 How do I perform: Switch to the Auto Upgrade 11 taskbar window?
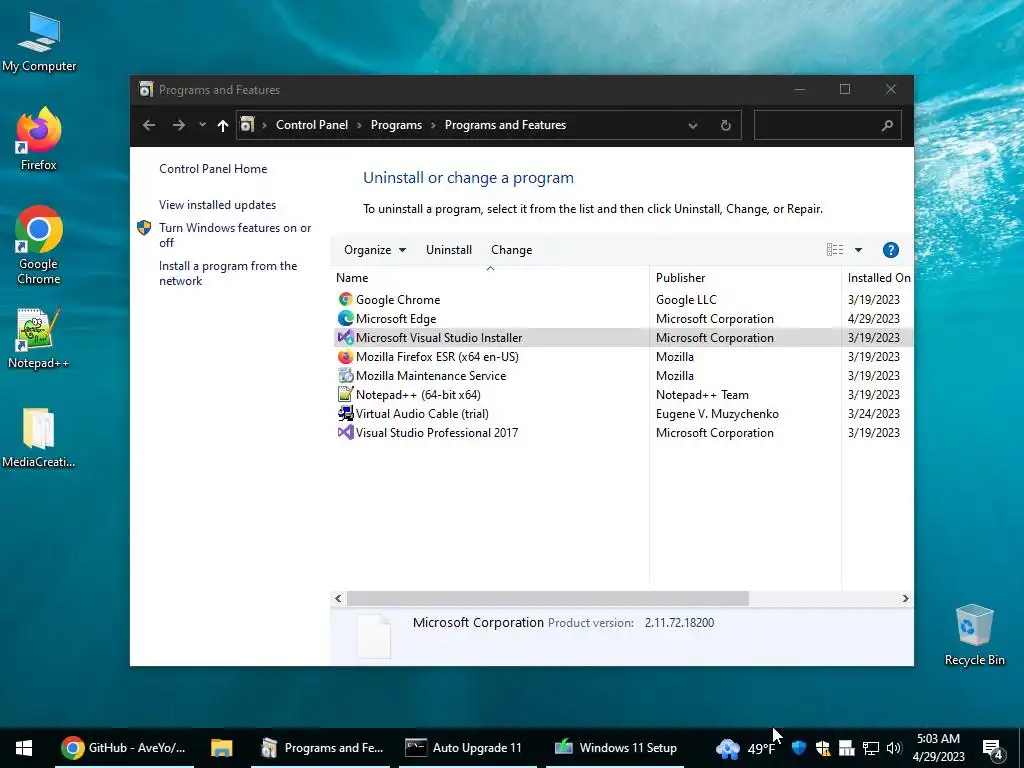[x=466, y=748]
